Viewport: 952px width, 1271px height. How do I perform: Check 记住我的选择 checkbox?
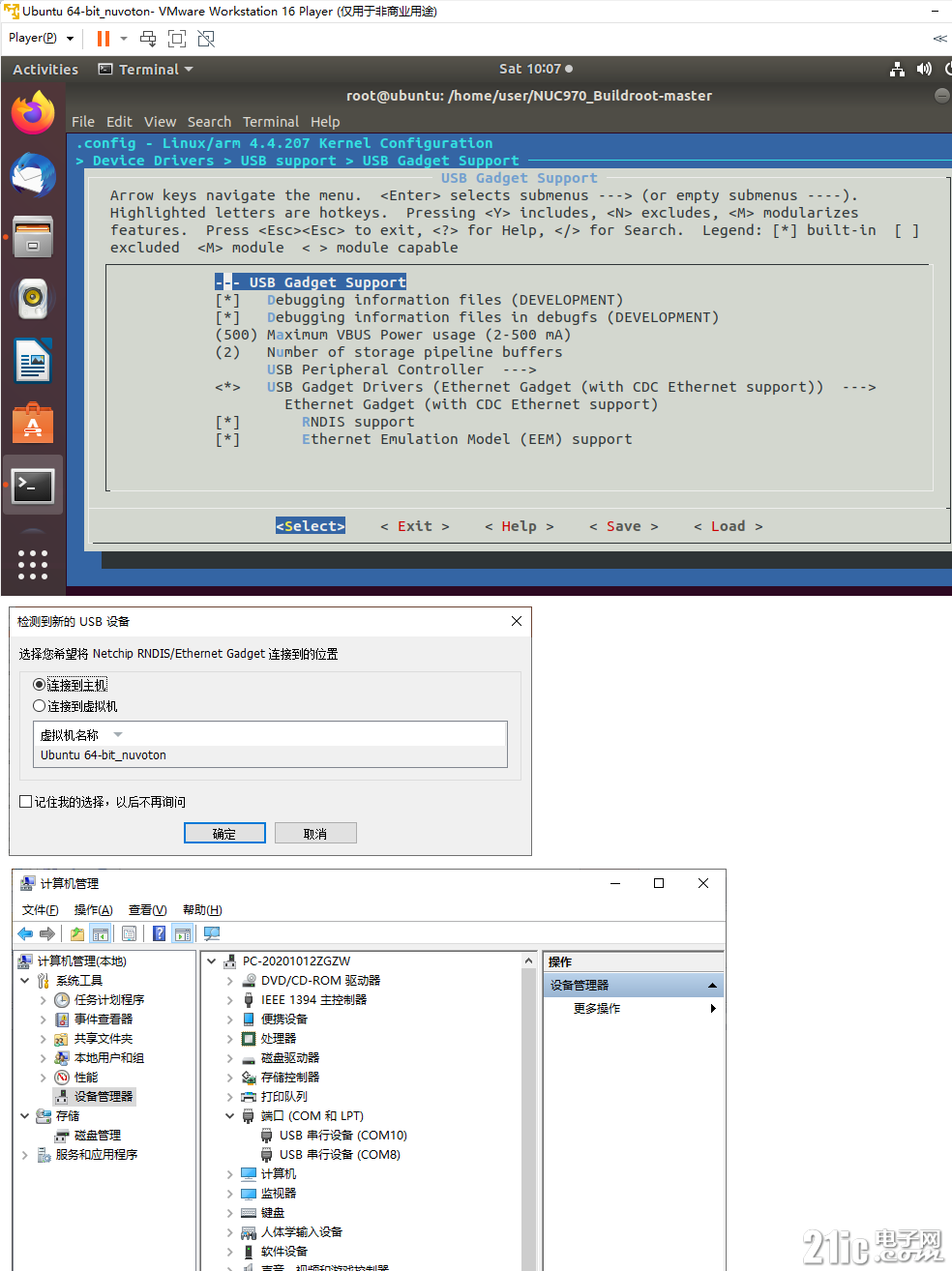(26, 802)
